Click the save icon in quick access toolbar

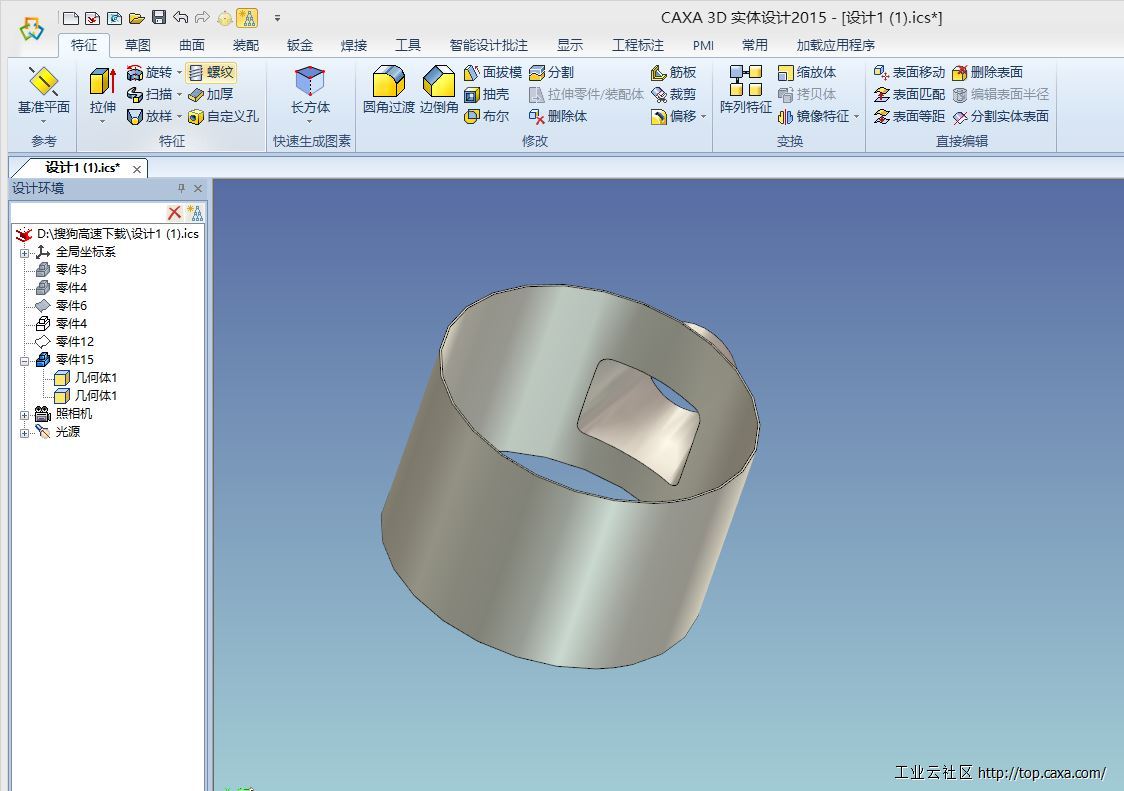pyautogui.click(x=159, y=17)
